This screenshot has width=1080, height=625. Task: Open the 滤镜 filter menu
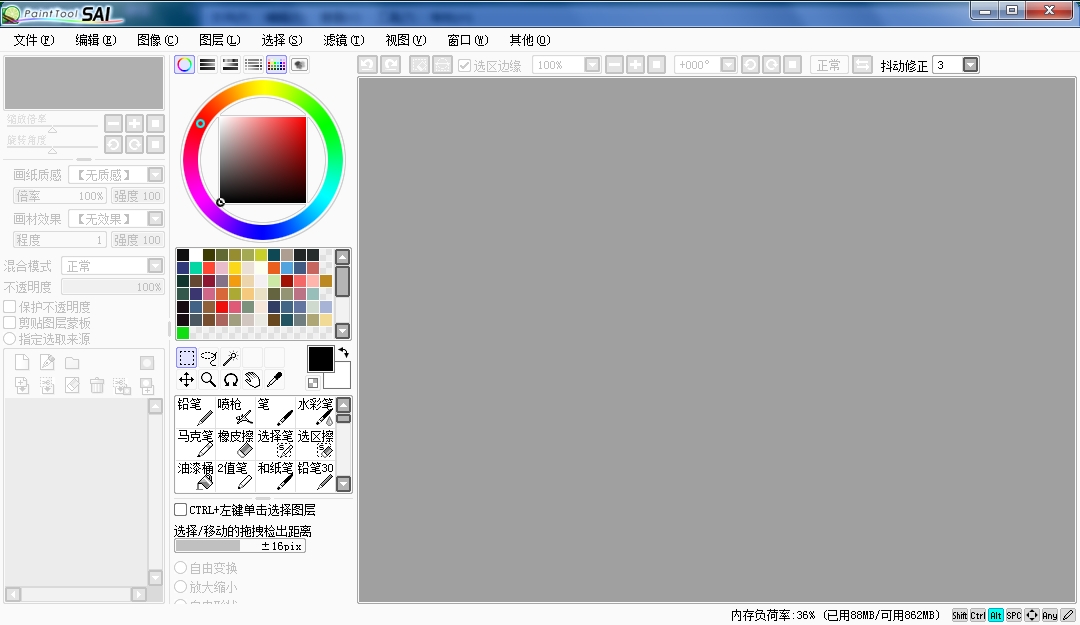343,40
